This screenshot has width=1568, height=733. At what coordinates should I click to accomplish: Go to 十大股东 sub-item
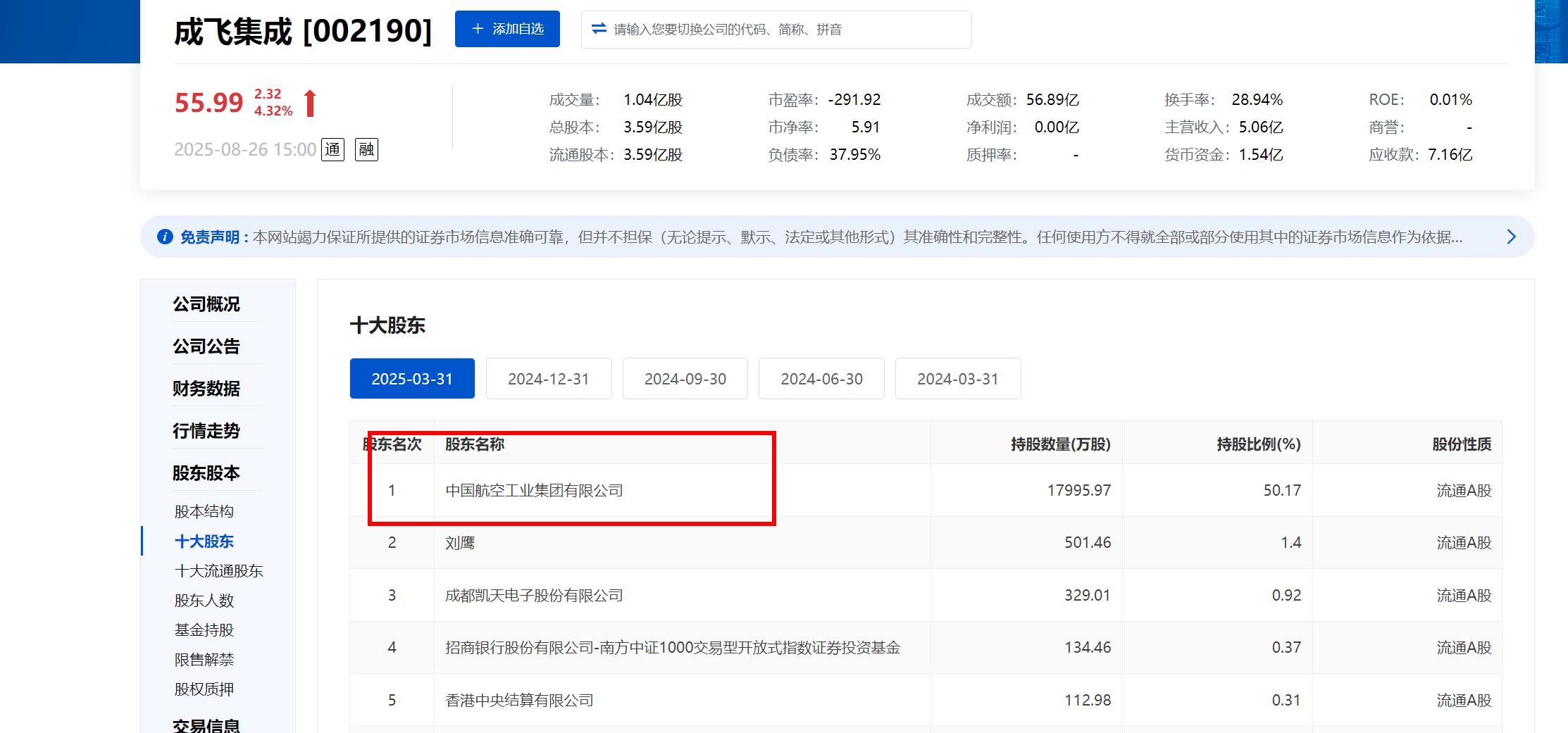point(204,541)
